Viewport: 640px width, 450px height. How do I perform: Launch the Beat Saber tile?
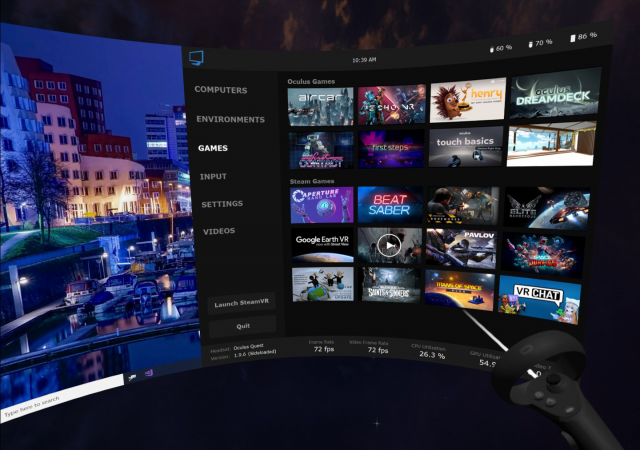(390, 205)
